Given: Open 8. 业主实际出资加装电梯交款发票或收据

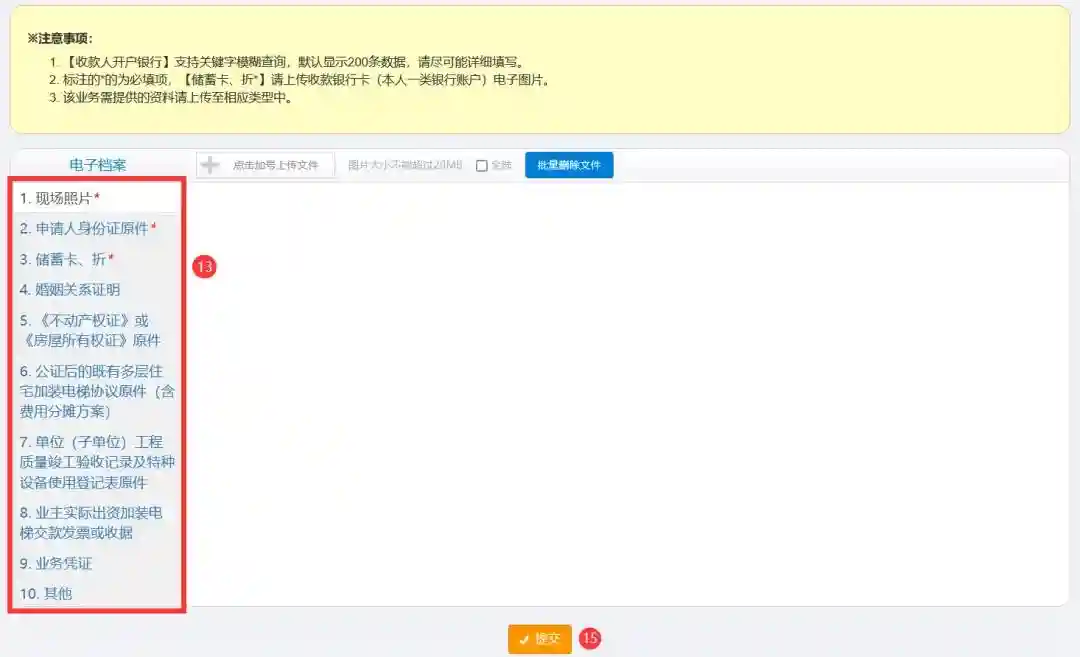Looking at the screenshot, I should pos(91,523).
